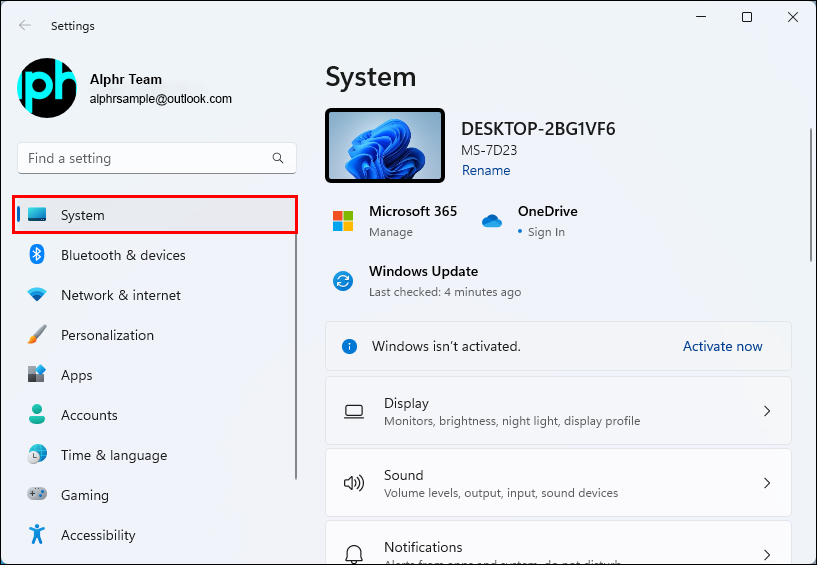Click the search magnifier icon
The height and width of the screenshot is (565, 817).
point(278,158)
